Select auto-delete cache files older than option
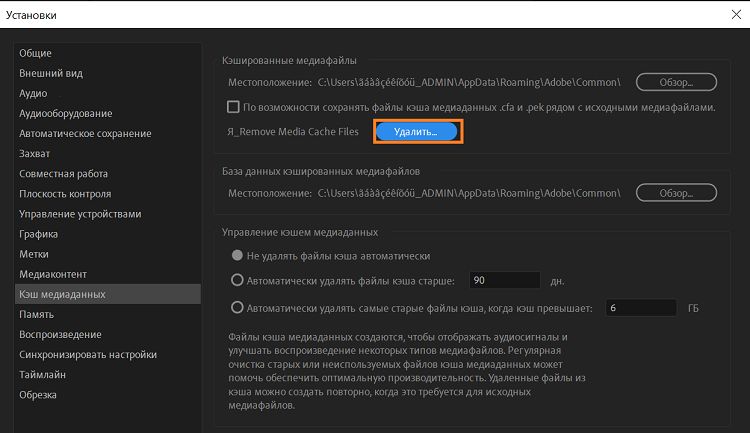Viewport: 750px width, 433px height. (x=237, y=280)
